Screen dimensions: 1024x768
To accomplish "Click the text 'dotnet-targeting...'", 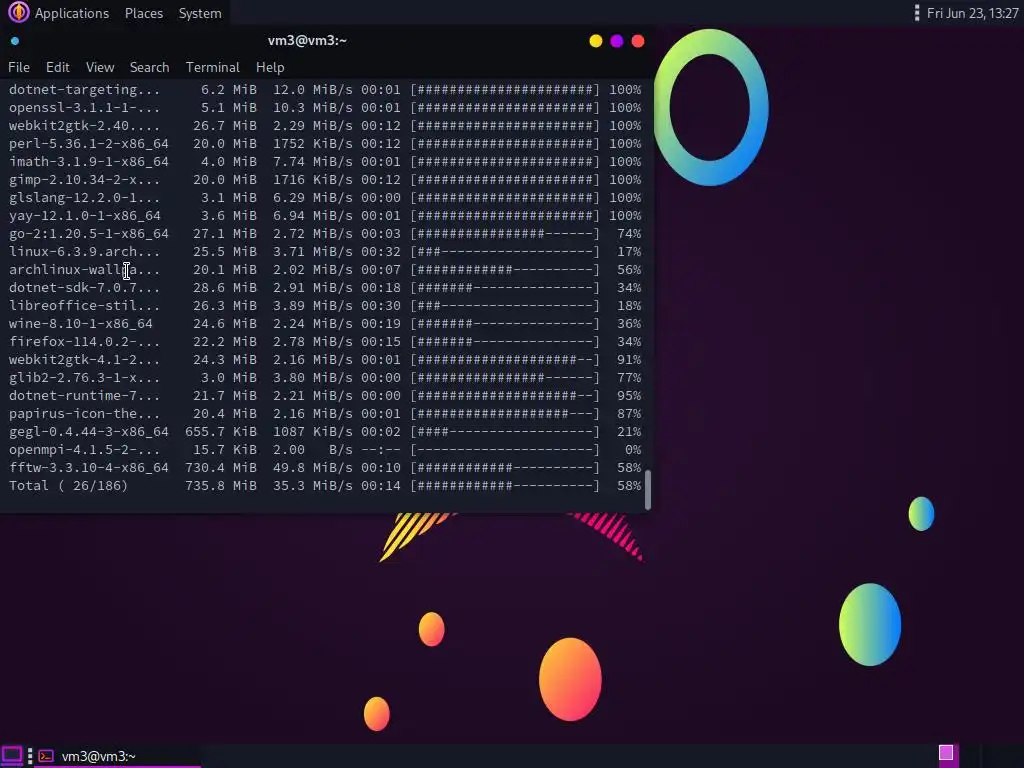I will [x=84, y=89].
